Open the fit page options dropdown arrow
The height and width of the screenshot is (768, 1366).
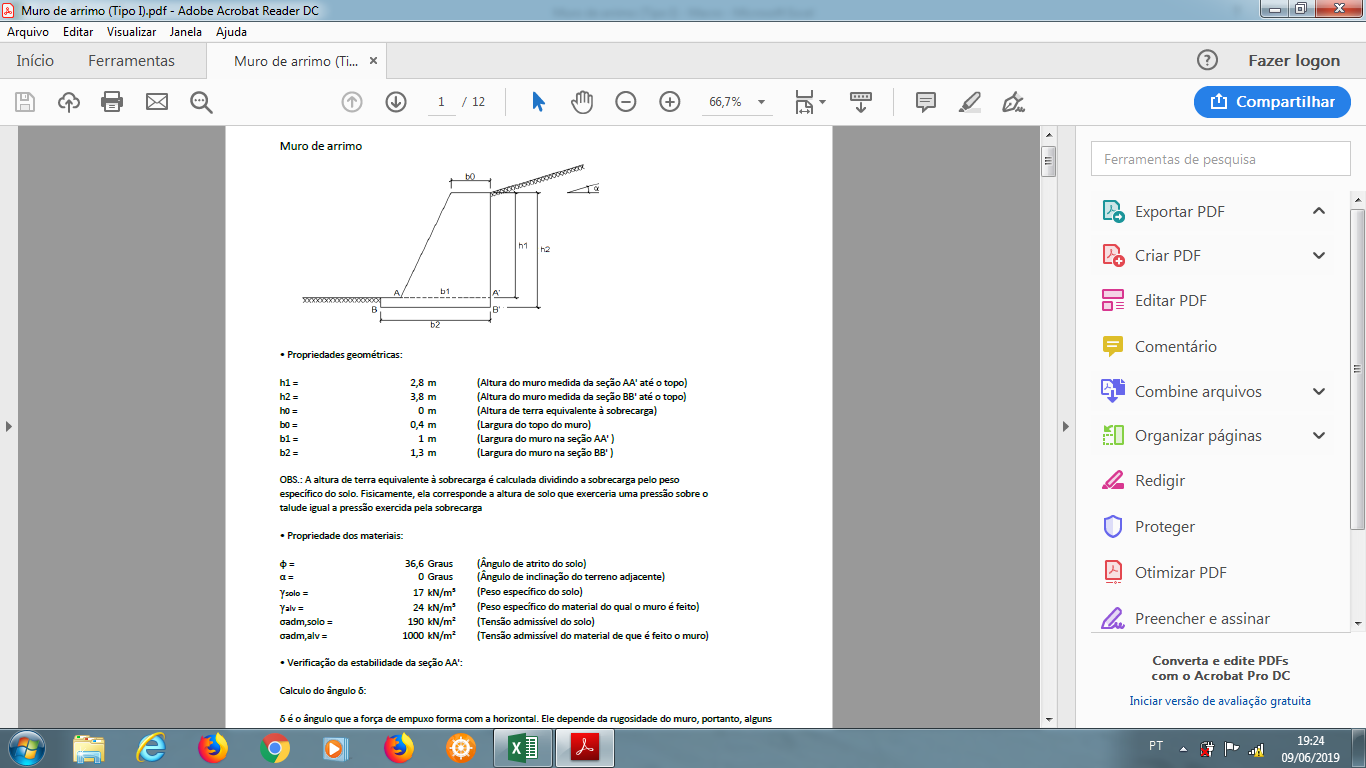(x=822, y=102)
